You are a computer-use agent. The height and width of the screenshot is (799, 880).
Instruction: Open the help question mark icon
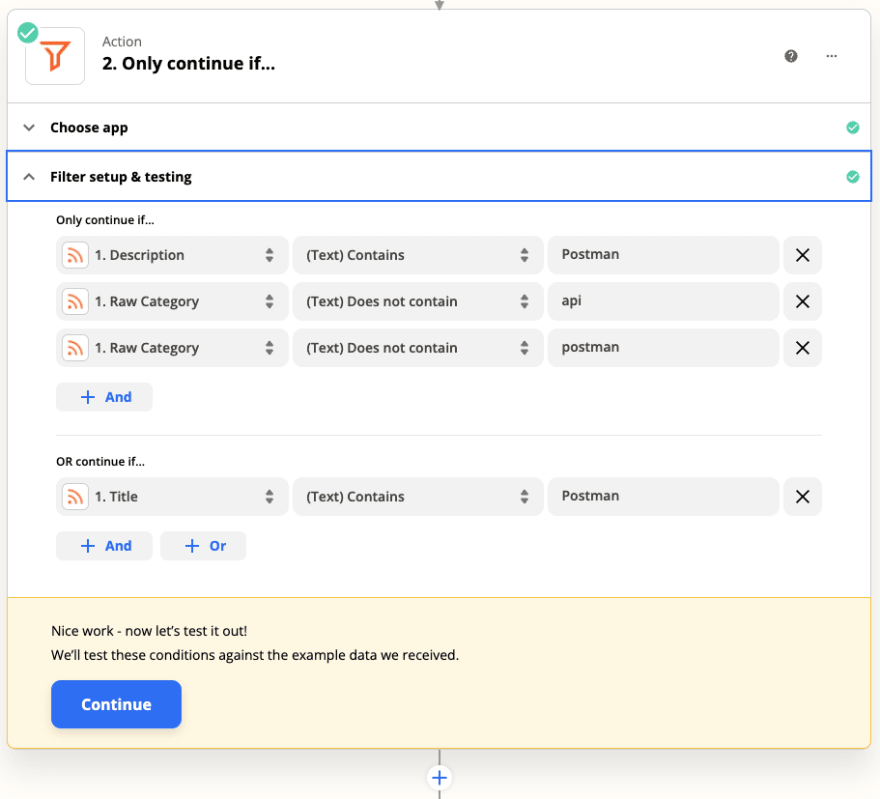point(791,56)
